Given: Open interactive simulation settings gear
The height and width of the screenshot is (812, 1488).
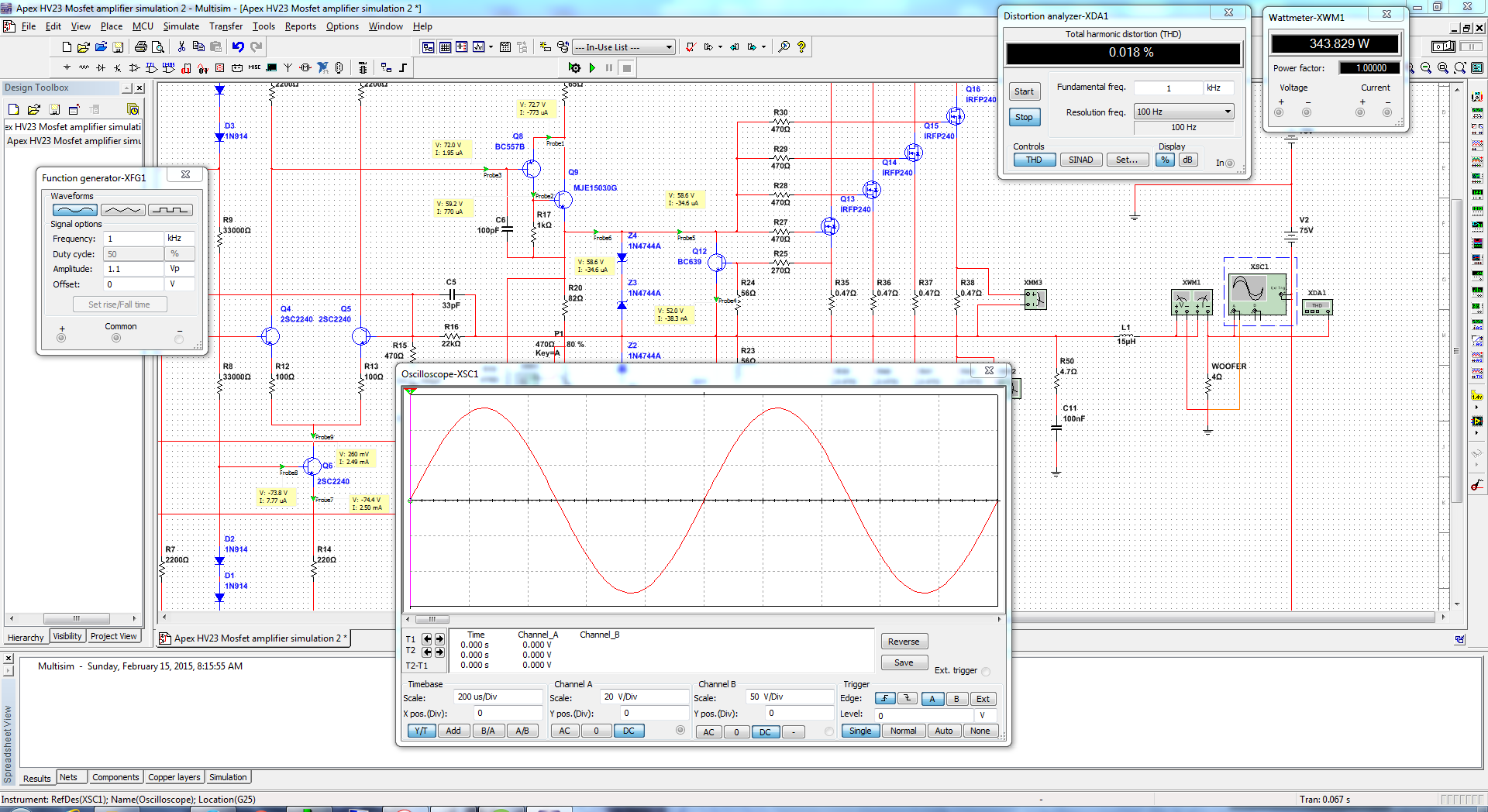Looking at the screenshot, I should [574, 67].
